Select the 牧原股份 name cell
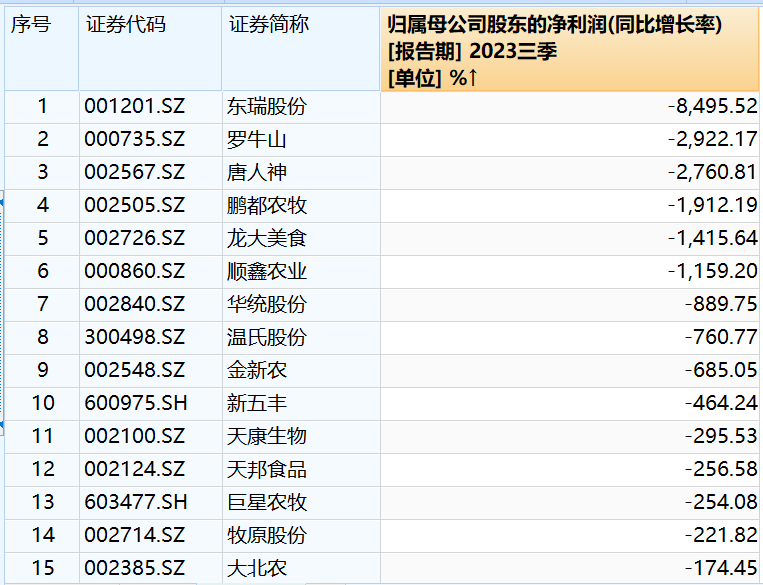 (301, 536)
